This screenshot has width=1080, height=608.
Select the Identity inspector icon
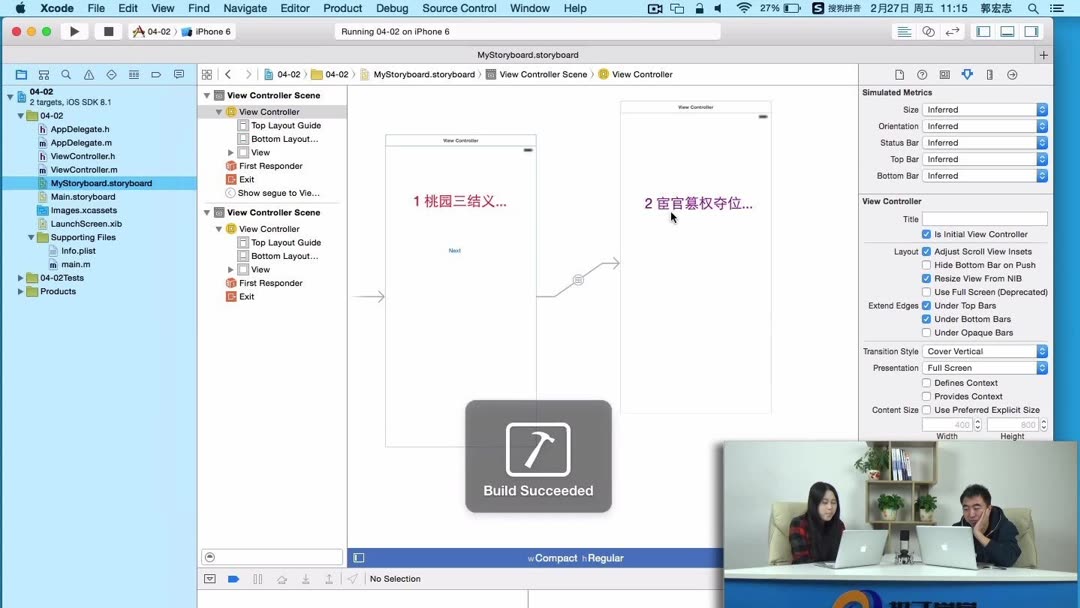click(944, 74)
